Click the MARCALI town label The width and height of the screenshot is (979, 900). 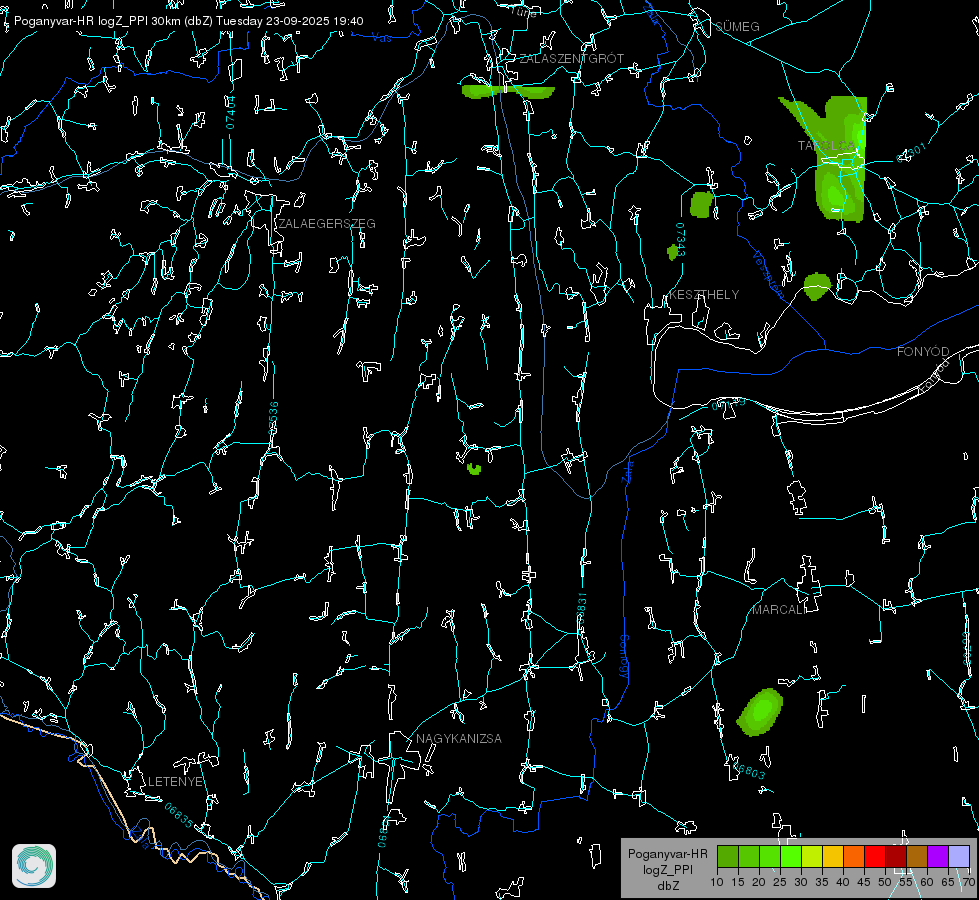(x=778, y=609)
